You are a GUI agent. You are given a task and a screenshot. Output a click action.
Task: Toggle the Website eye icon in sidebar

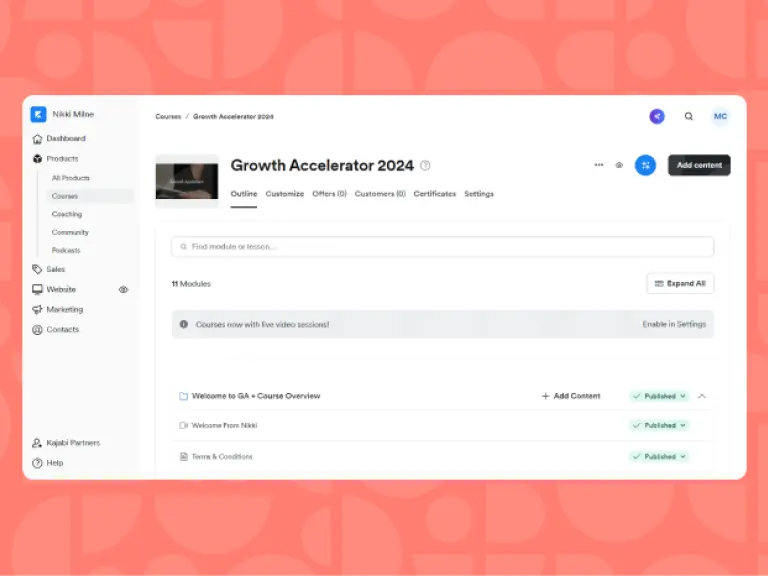coord(123,289)
